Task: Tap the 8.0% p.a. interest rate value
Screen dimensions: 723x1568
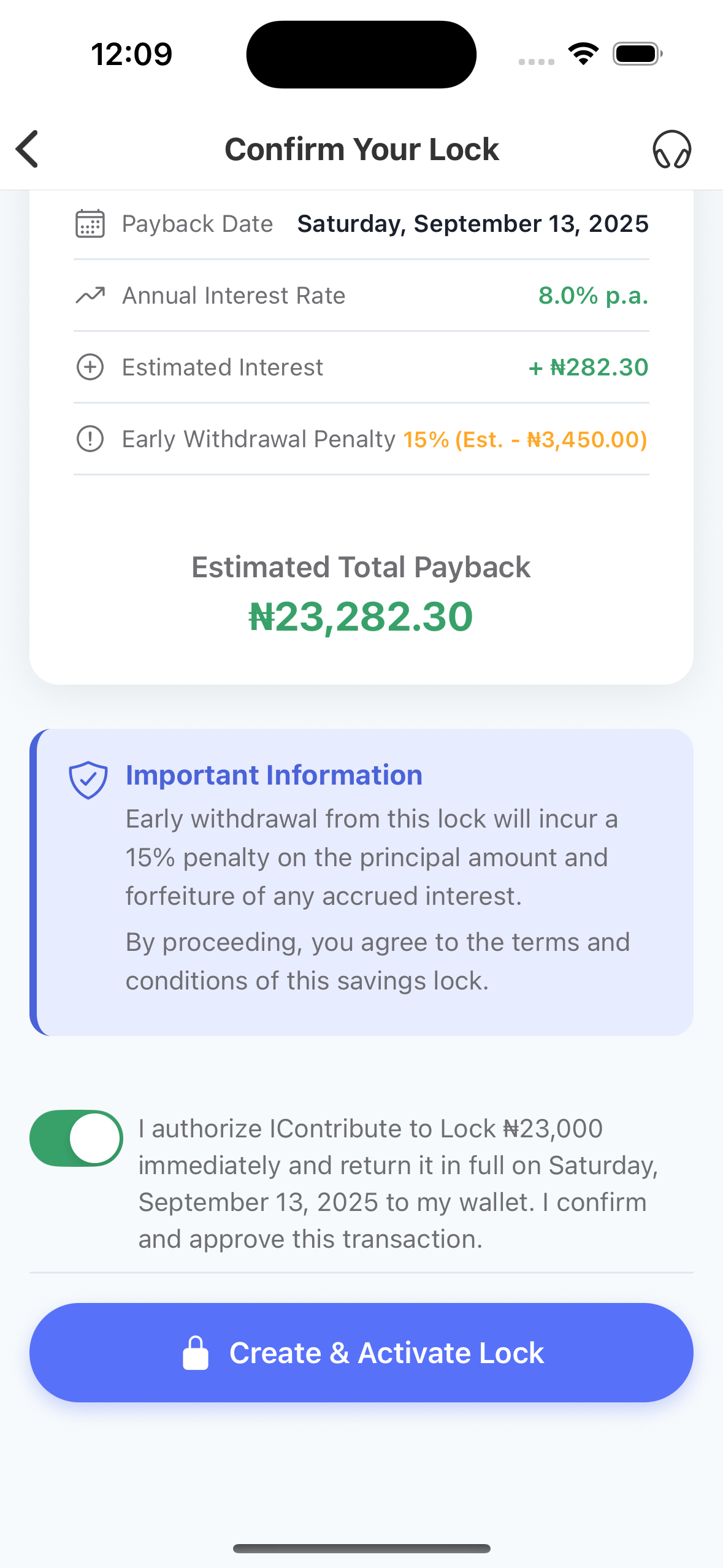Action: coord(593,296)
